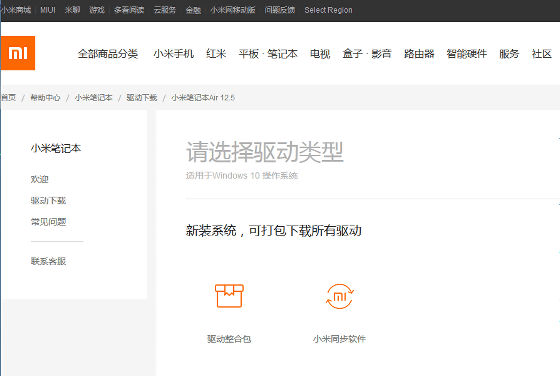Click 问题反馈 in the top bar
Screen dimensions: 560x376
click(x=280, y=10)
